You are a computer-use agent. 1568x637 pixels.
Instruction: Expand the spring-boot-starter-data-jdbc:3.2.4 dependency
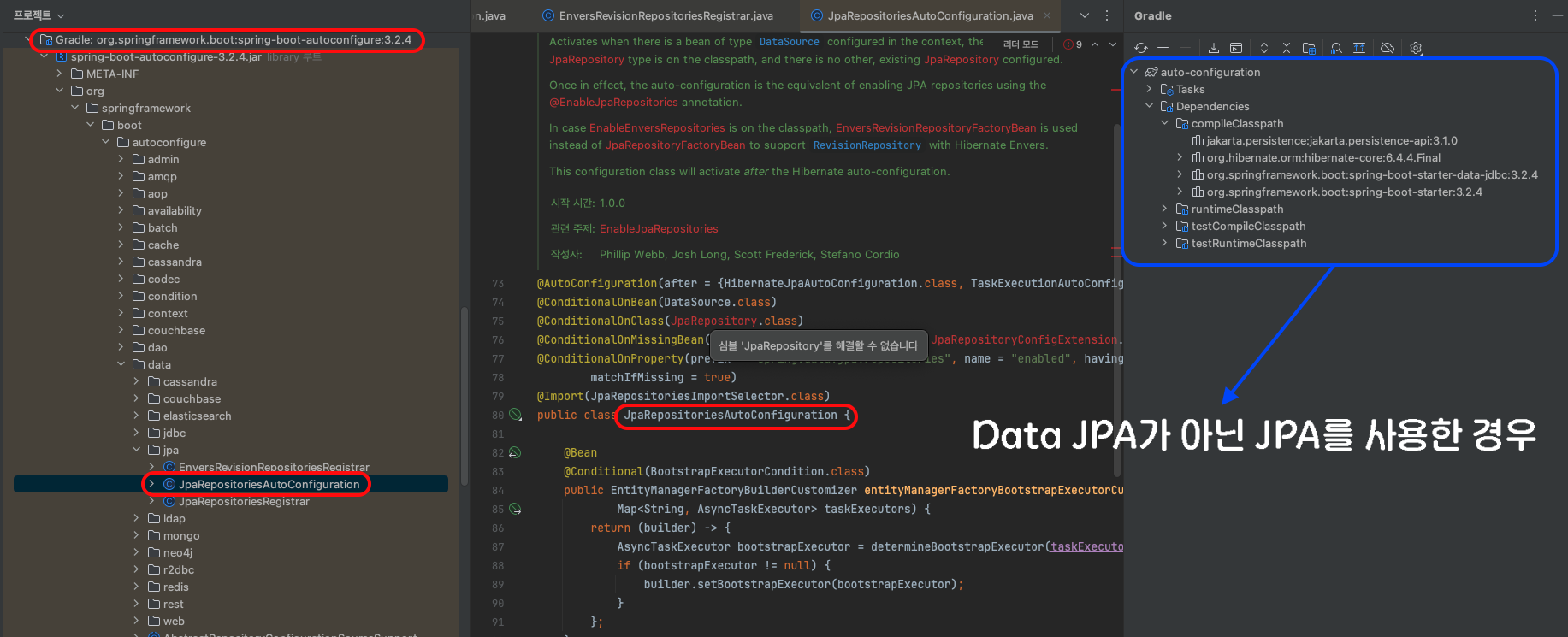(1180, 174)
